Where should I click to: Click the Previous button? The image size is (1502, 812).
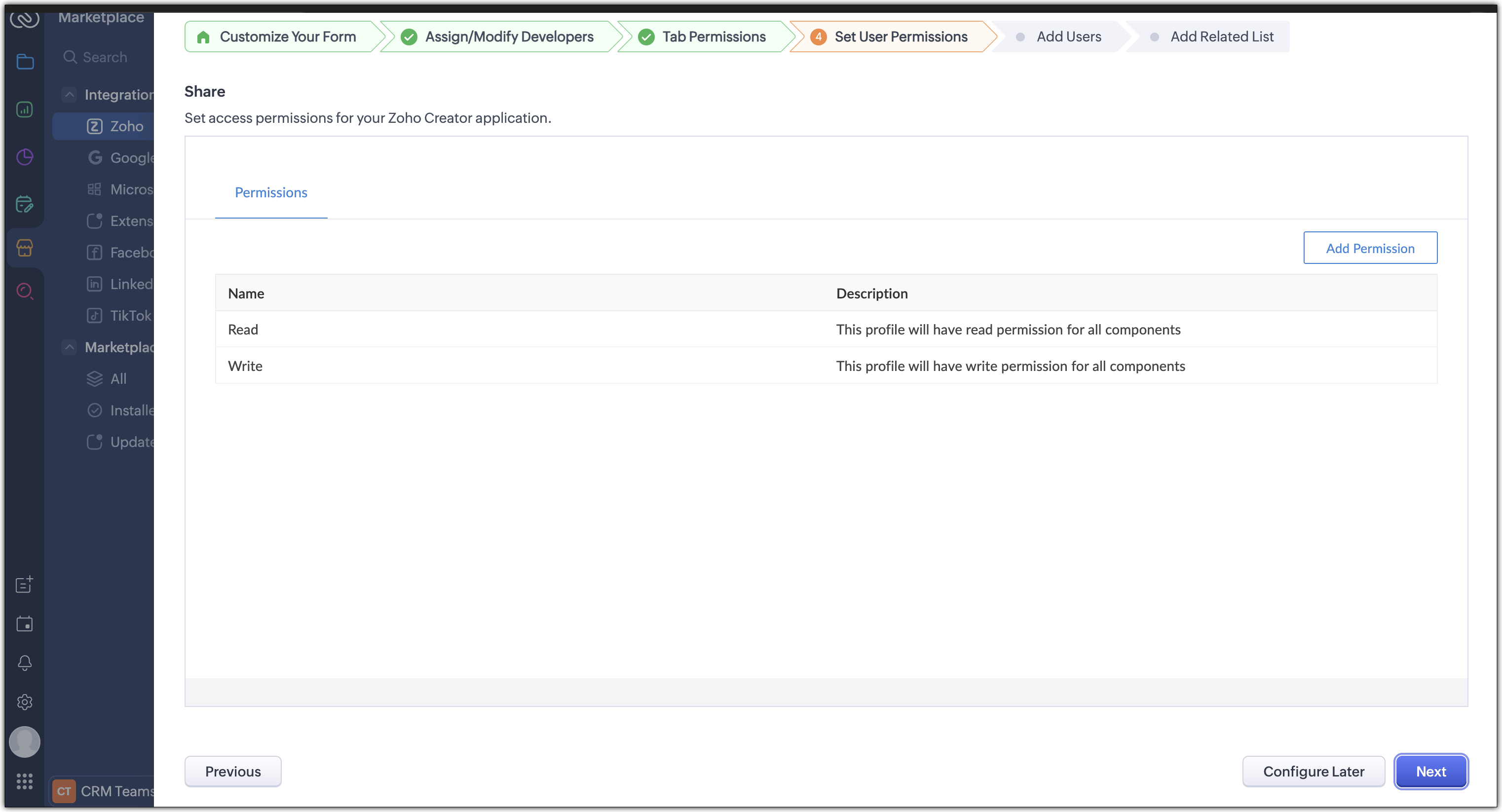[x=232, y=771]
